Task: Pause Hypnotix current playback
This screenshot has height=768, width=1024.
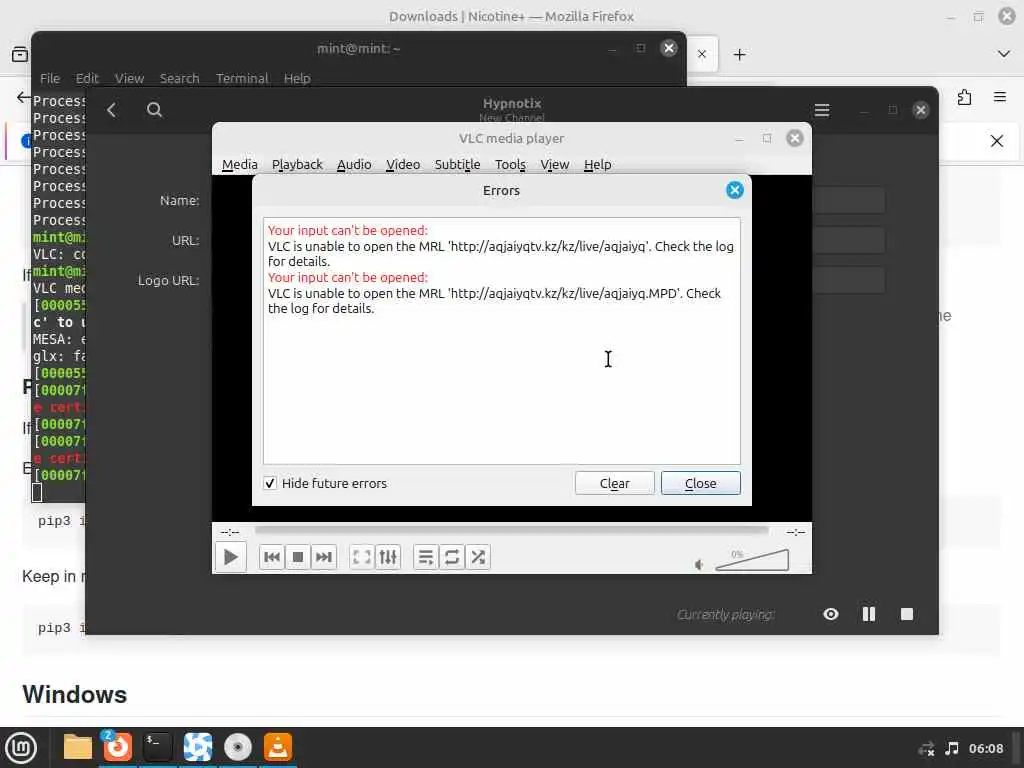Action: click(869, 614)
